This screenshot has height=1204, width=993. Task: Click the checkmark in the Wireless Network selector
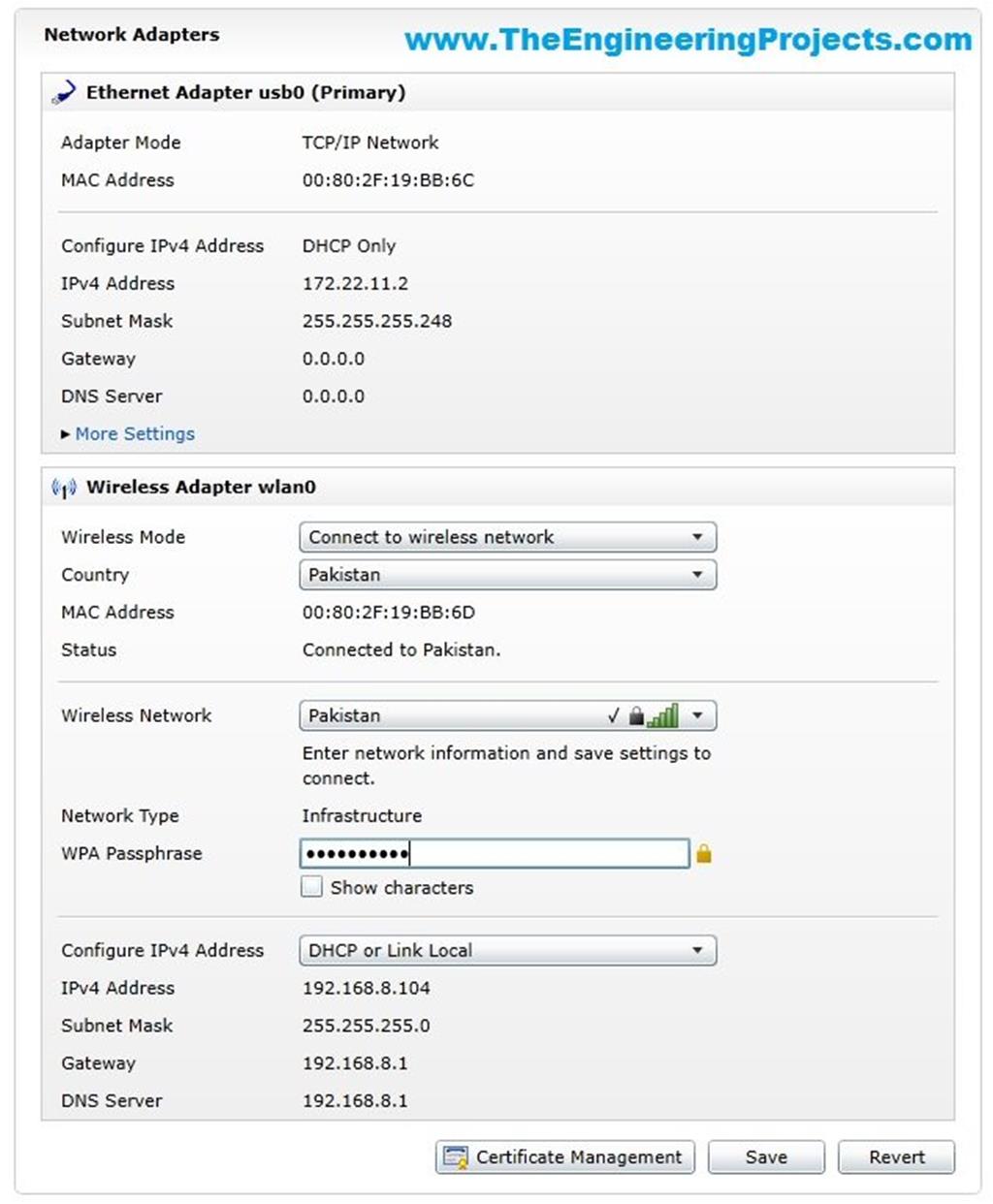(x=613, y=715)
